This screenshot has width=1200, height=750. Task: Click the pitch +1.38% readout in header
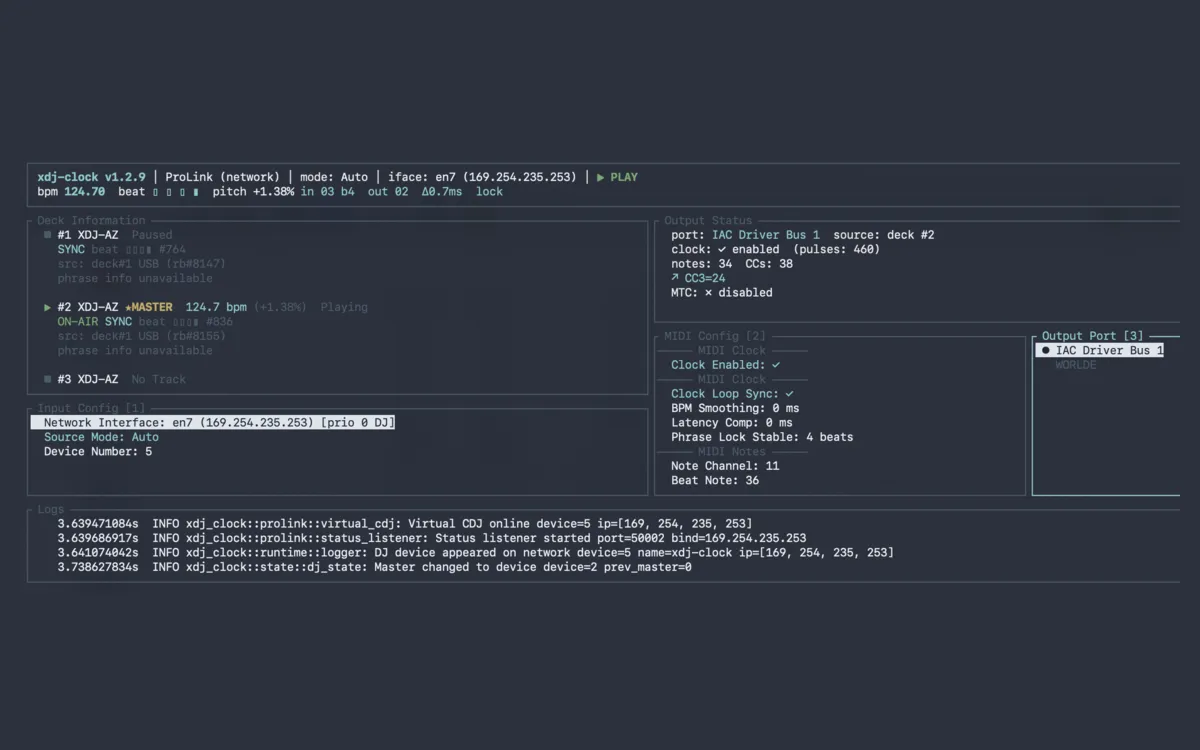click(253, 192)
